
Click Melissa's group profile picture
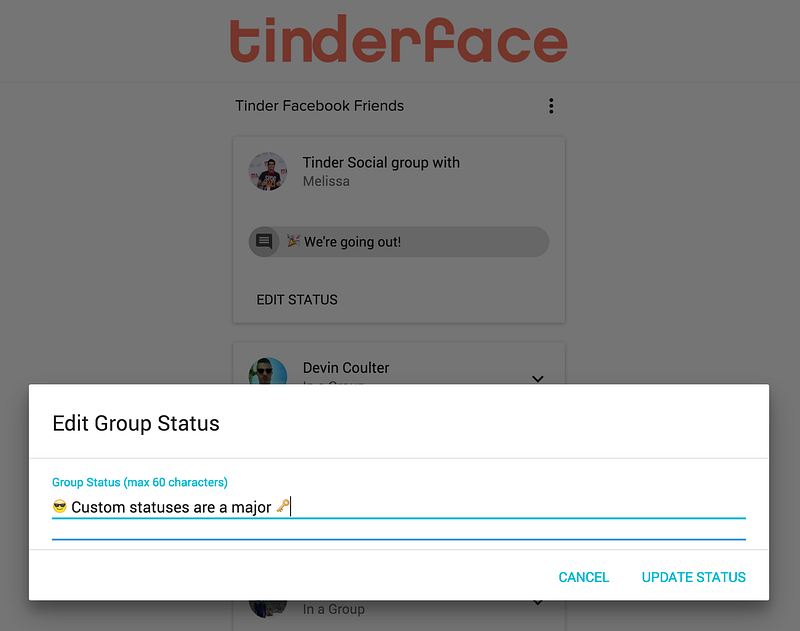tap(268, 171)
